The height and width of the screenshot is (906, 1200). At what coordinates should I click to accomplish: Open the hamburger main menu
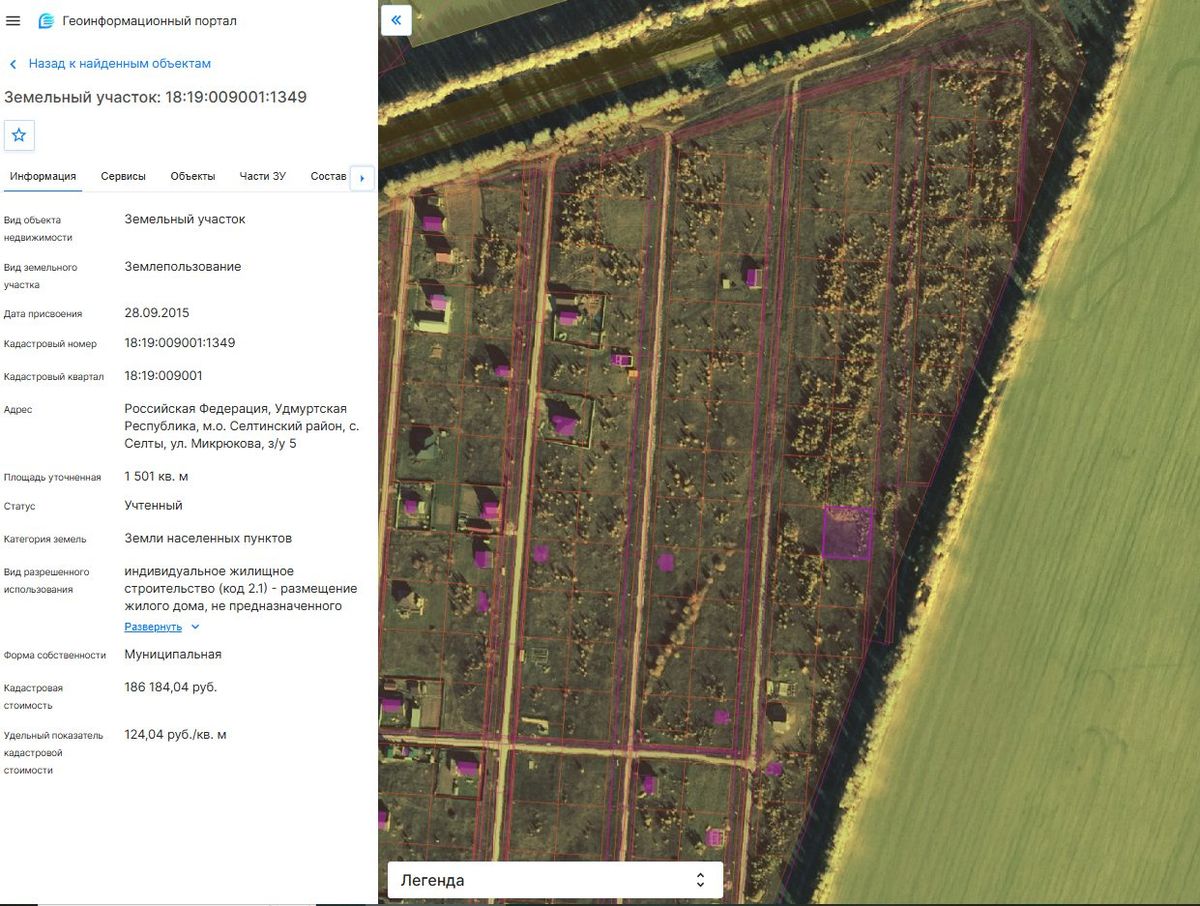click(13, 21)
